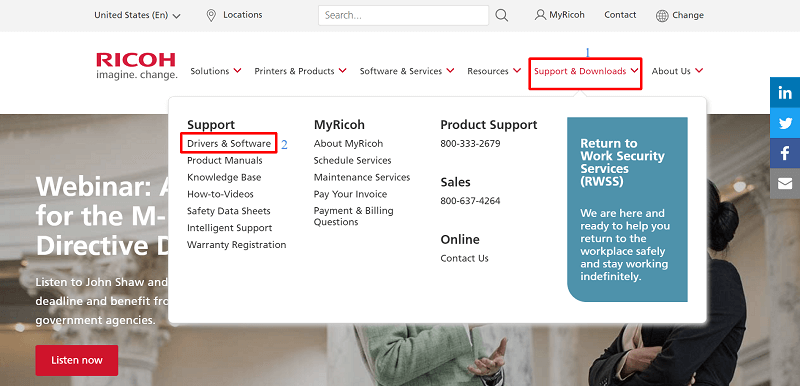The image size is (800, 386).
Task: Open Contact link in top bar
Action: pyautogui.click(x=620, y=15)
